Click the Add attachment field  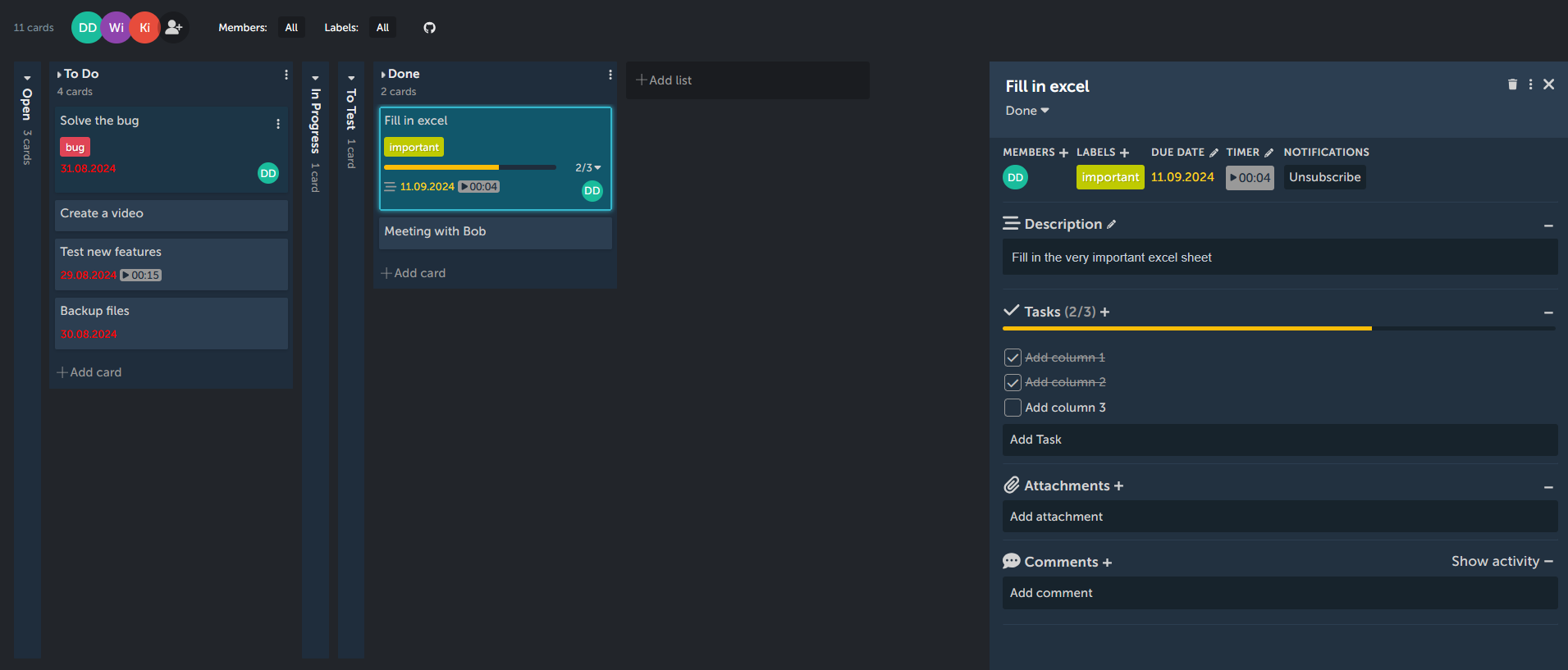(x=1280, y=517)
